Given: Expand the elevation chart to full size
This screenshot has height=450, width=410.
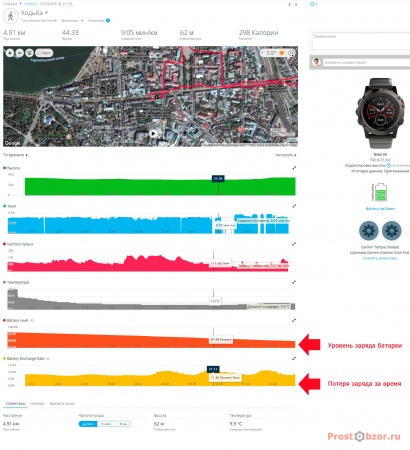Looking at the screenshot, I should (294, 168).
